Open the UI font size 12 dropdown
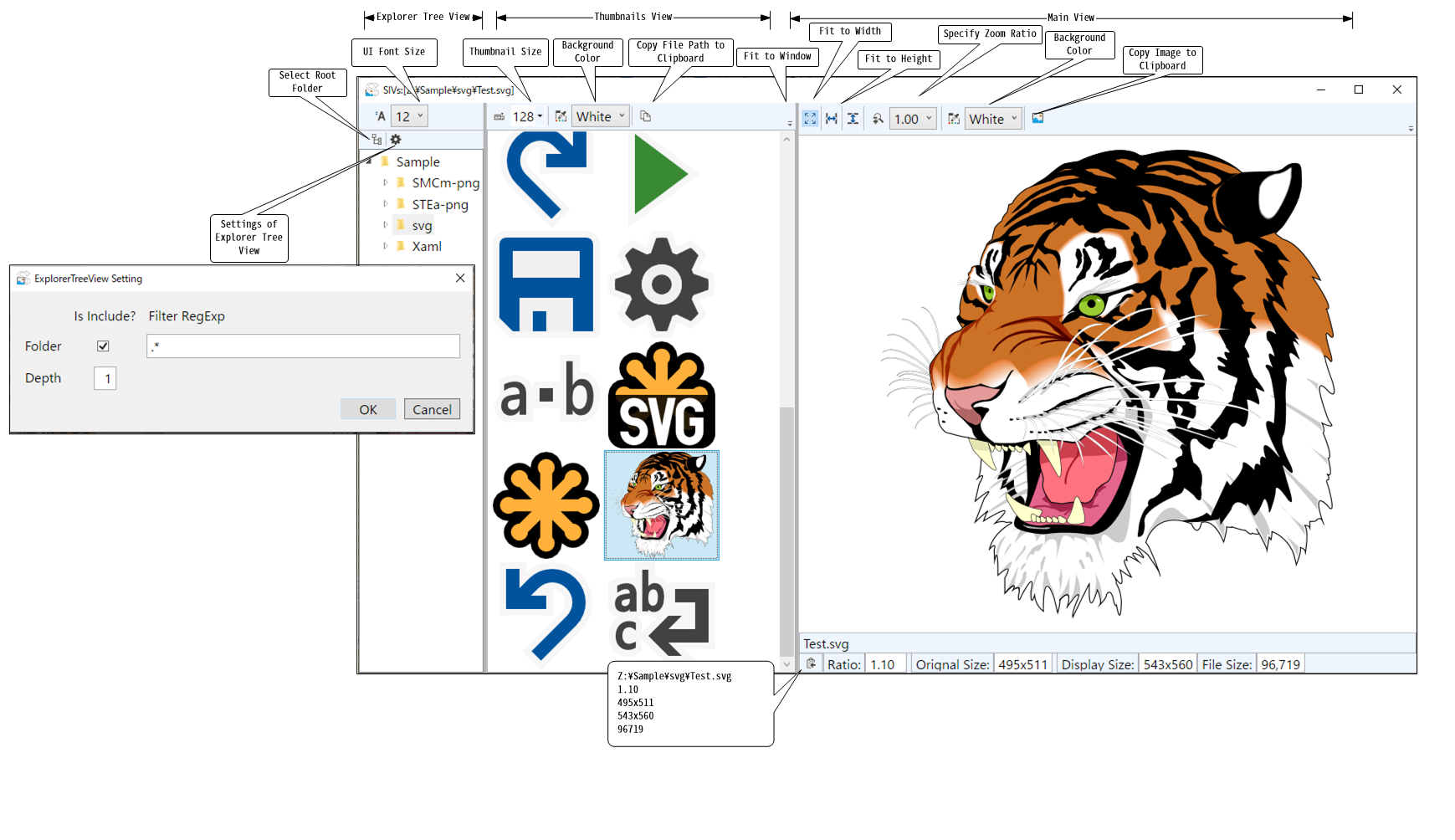 click(x=409, y=116)
